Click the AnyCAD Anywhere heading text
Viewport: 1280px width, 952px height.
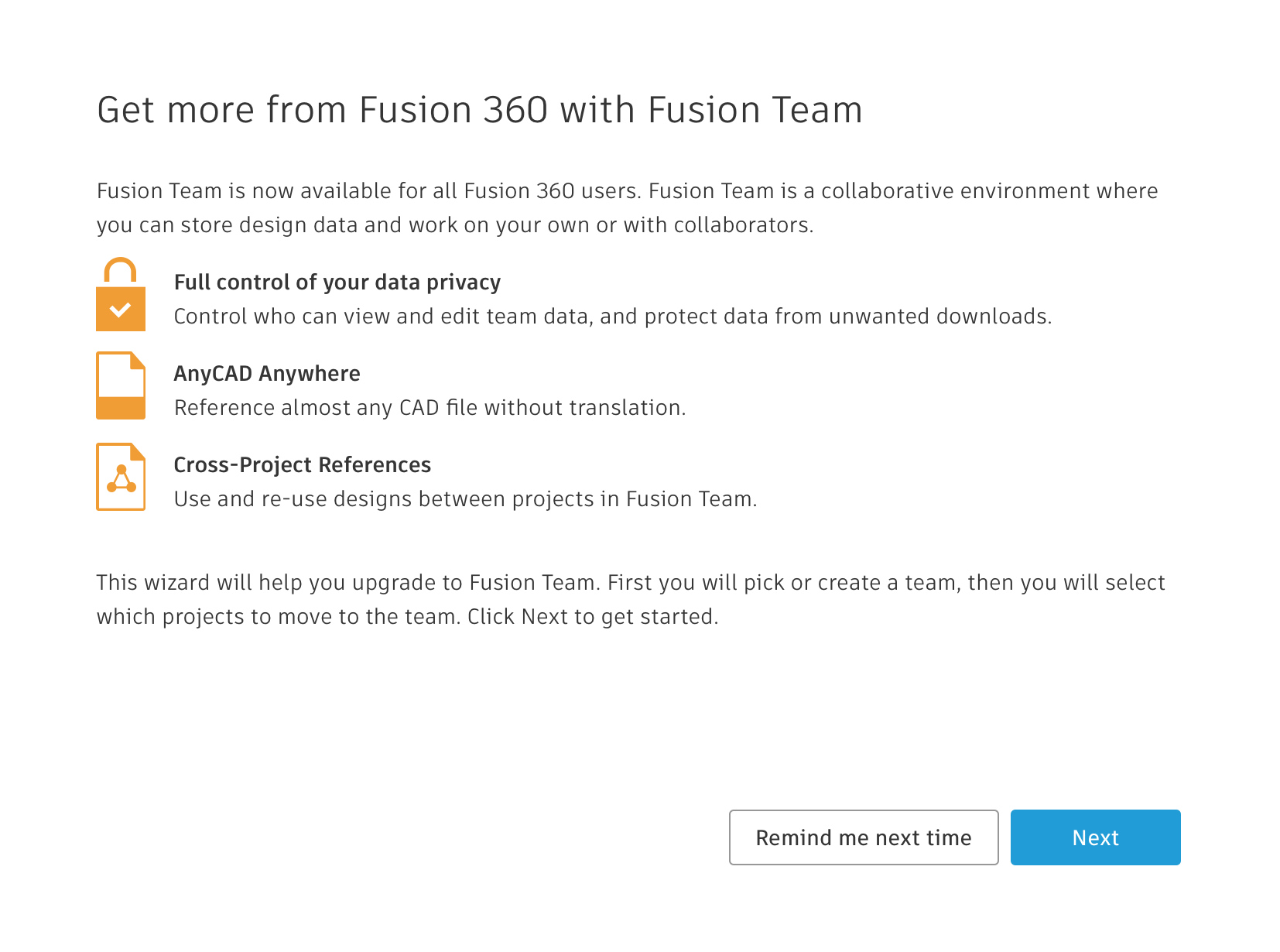point(267,373)
